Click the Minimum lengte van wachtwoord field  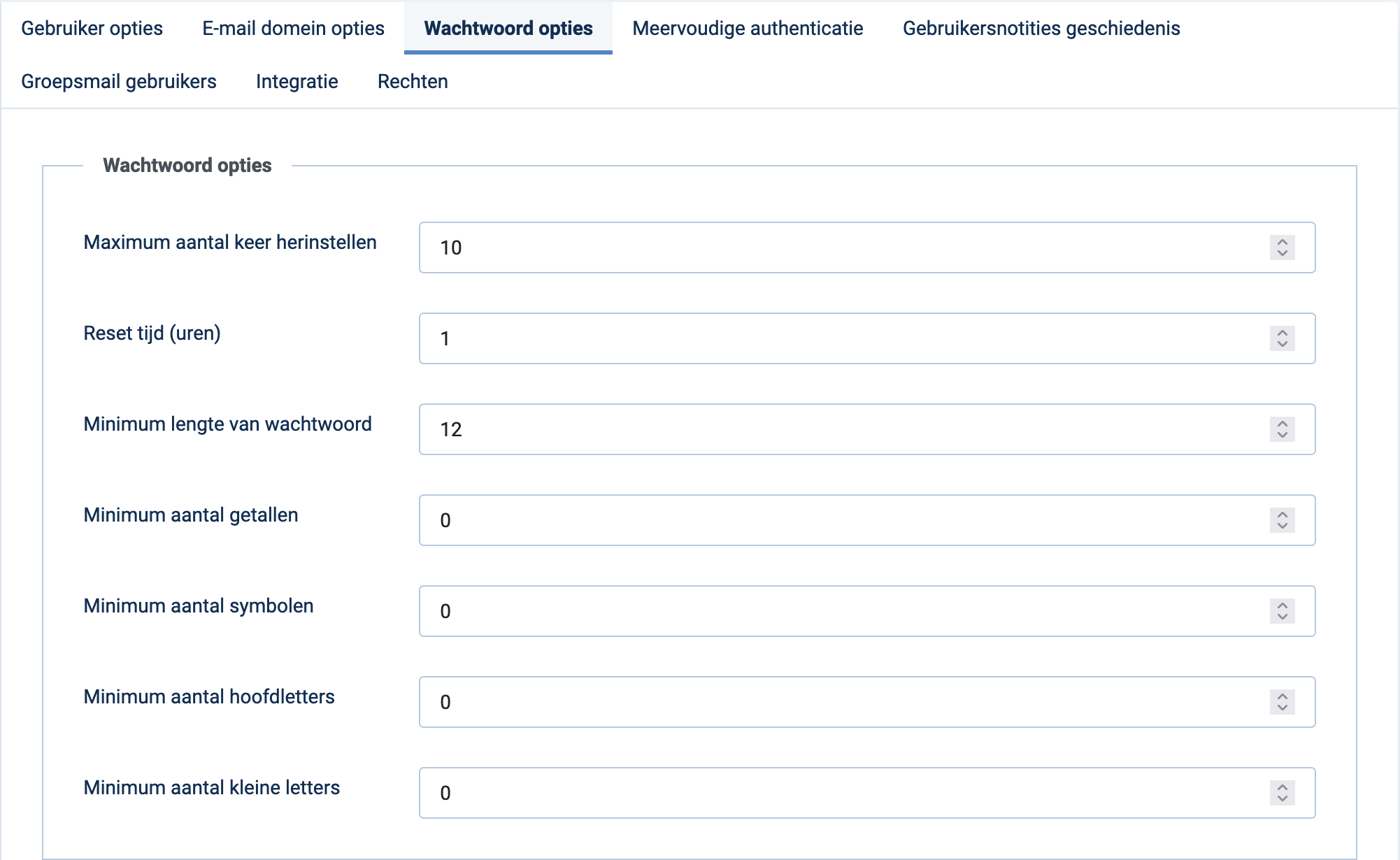pyautogui.click(x=867, y=429)
